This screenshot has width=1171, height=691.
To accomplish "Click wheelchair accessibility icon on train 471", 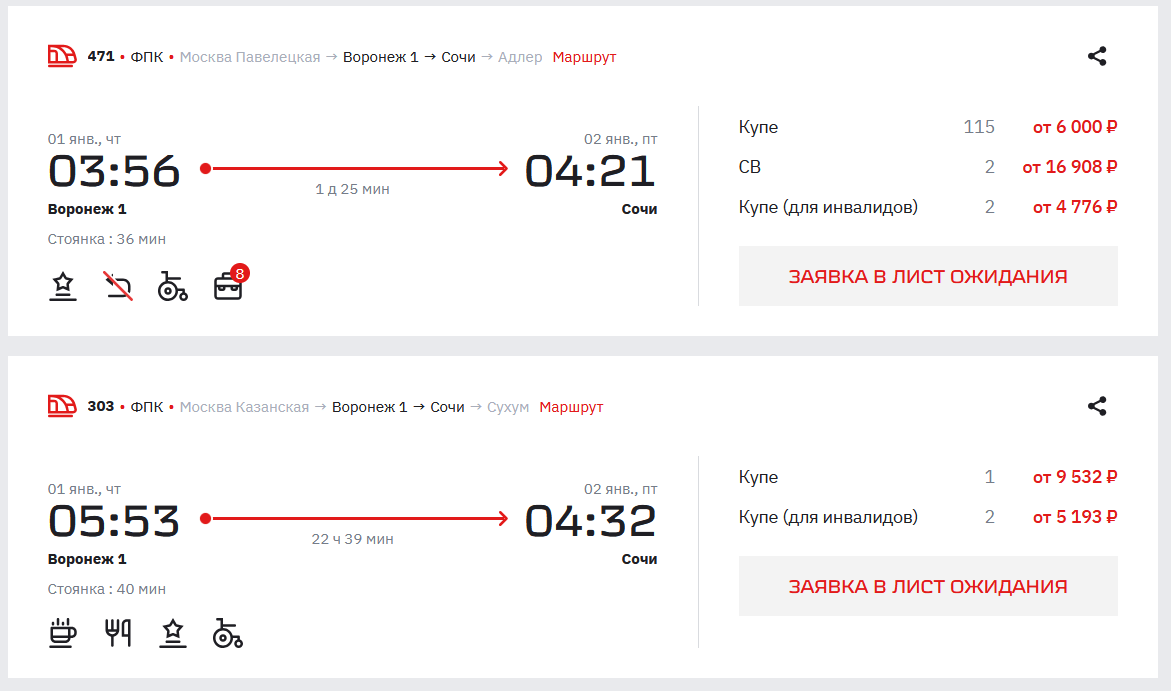I will [173, 286].
